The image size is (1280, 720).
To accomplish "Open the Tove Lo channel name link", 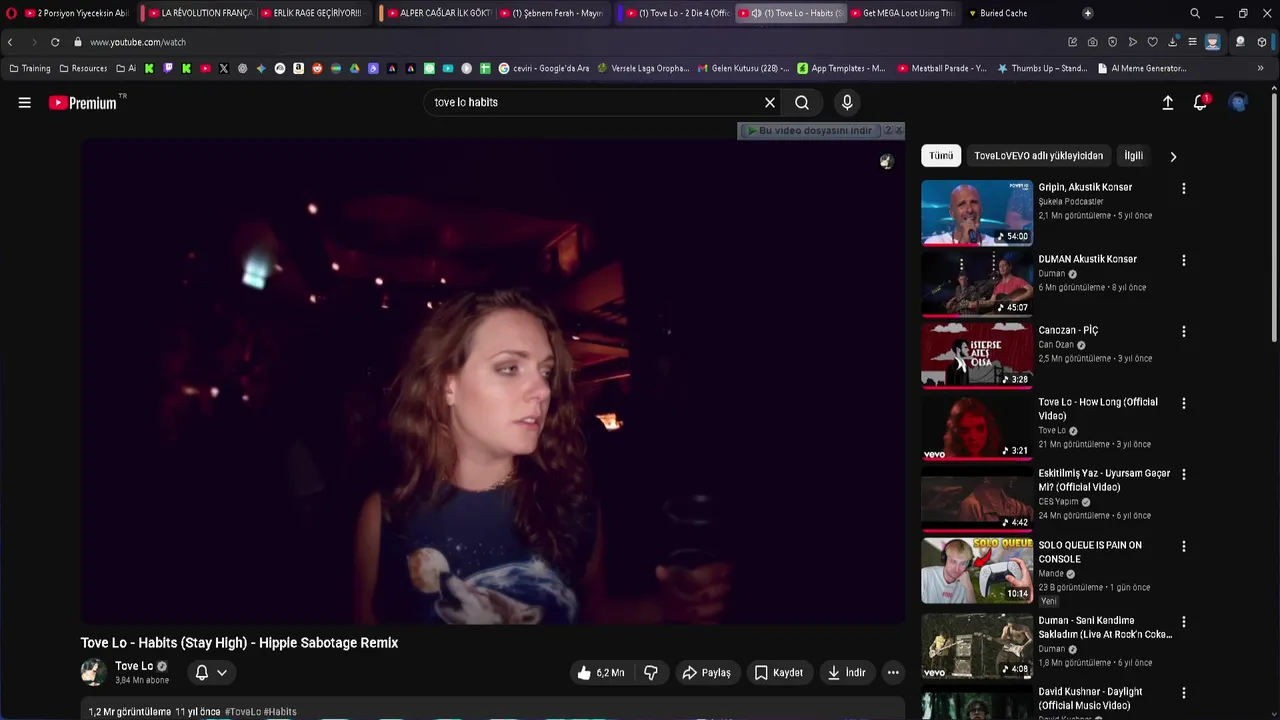I will [134, 666].
